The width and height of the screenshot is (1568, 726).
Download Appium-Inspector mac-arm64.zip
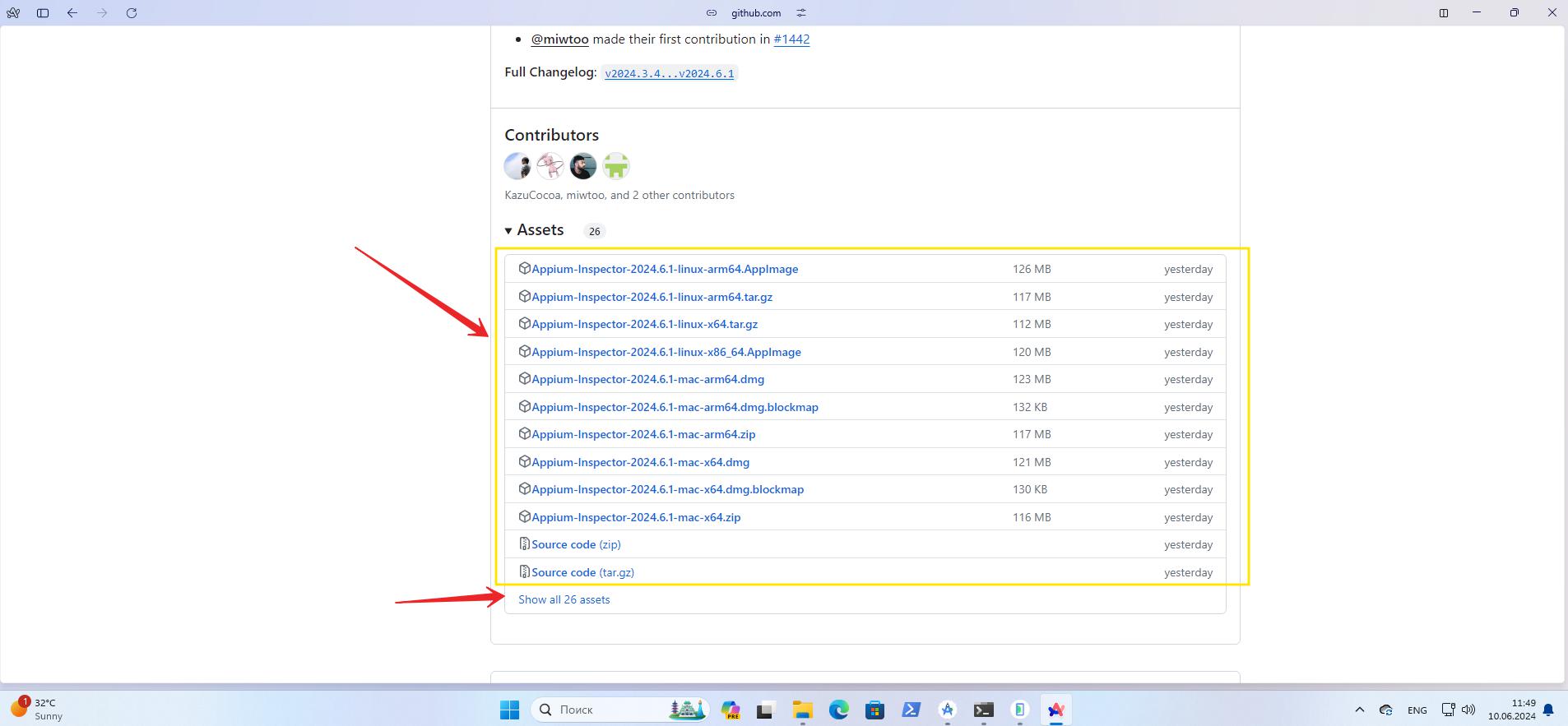[x=643, y=434]
